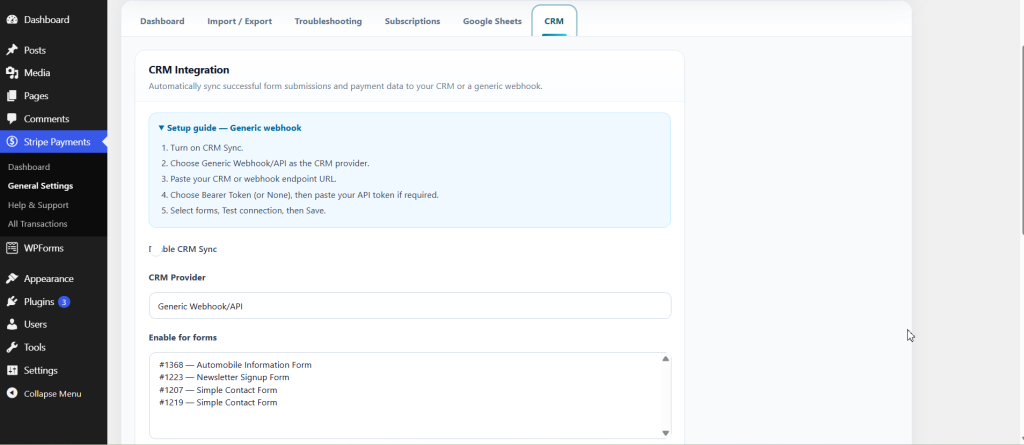The width and height of the screenshot is (1024, 445).
Task: Click the Collapse Menu arrow icon
Action: click(x=12, y=394)
